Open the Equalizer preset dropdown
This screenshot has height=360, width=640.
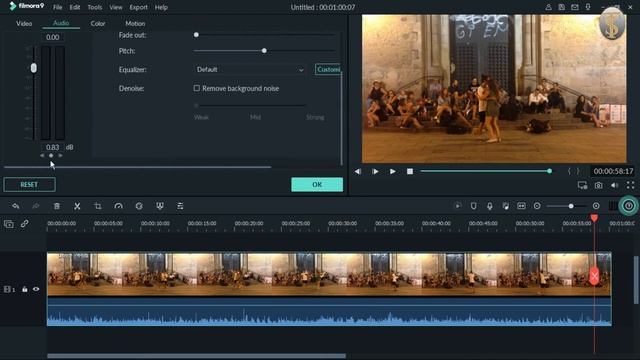(x=250, y=70)
